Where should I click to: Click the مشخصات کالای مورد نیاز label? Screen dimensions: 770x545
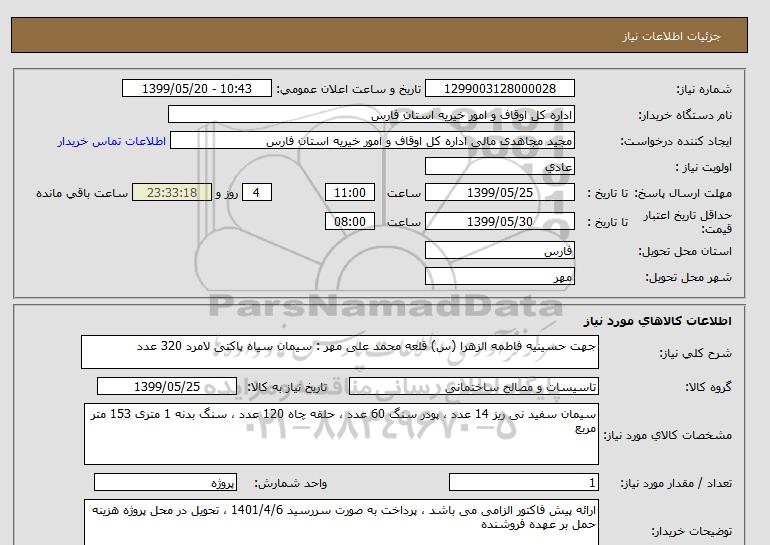667,436
